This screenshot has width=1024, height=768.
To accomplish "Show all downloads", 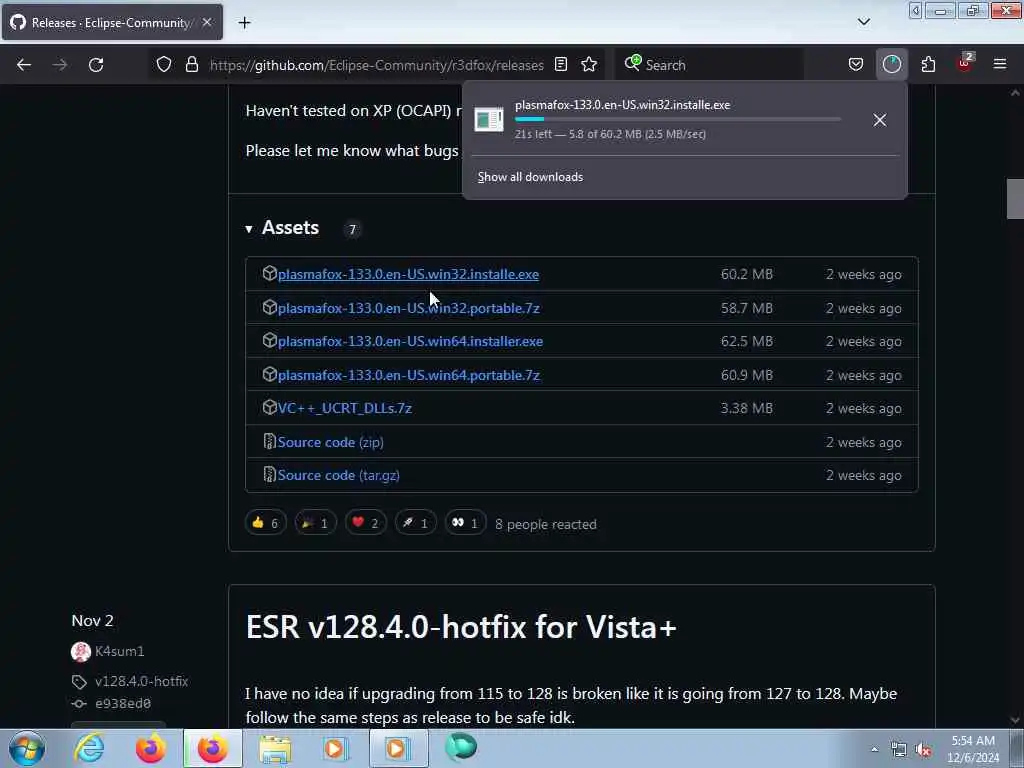I will pos(530,177).
